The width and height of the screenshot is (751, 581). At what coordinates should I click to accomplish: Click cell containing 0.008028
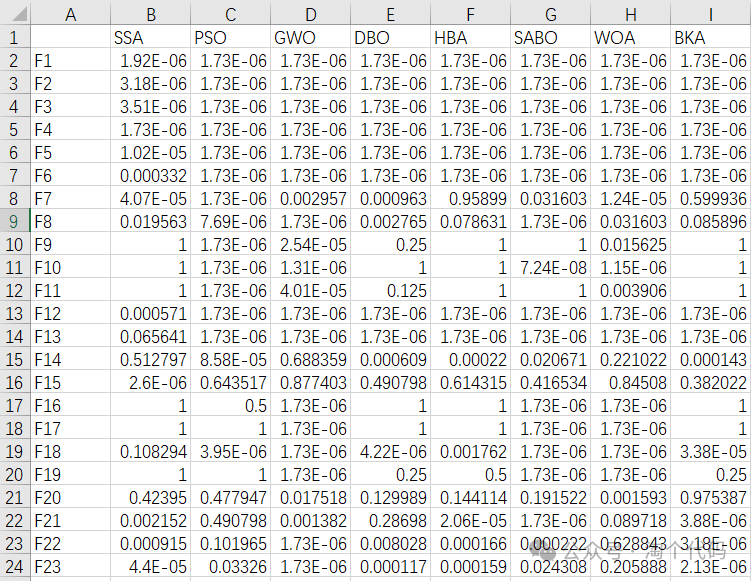pos(390,543)
